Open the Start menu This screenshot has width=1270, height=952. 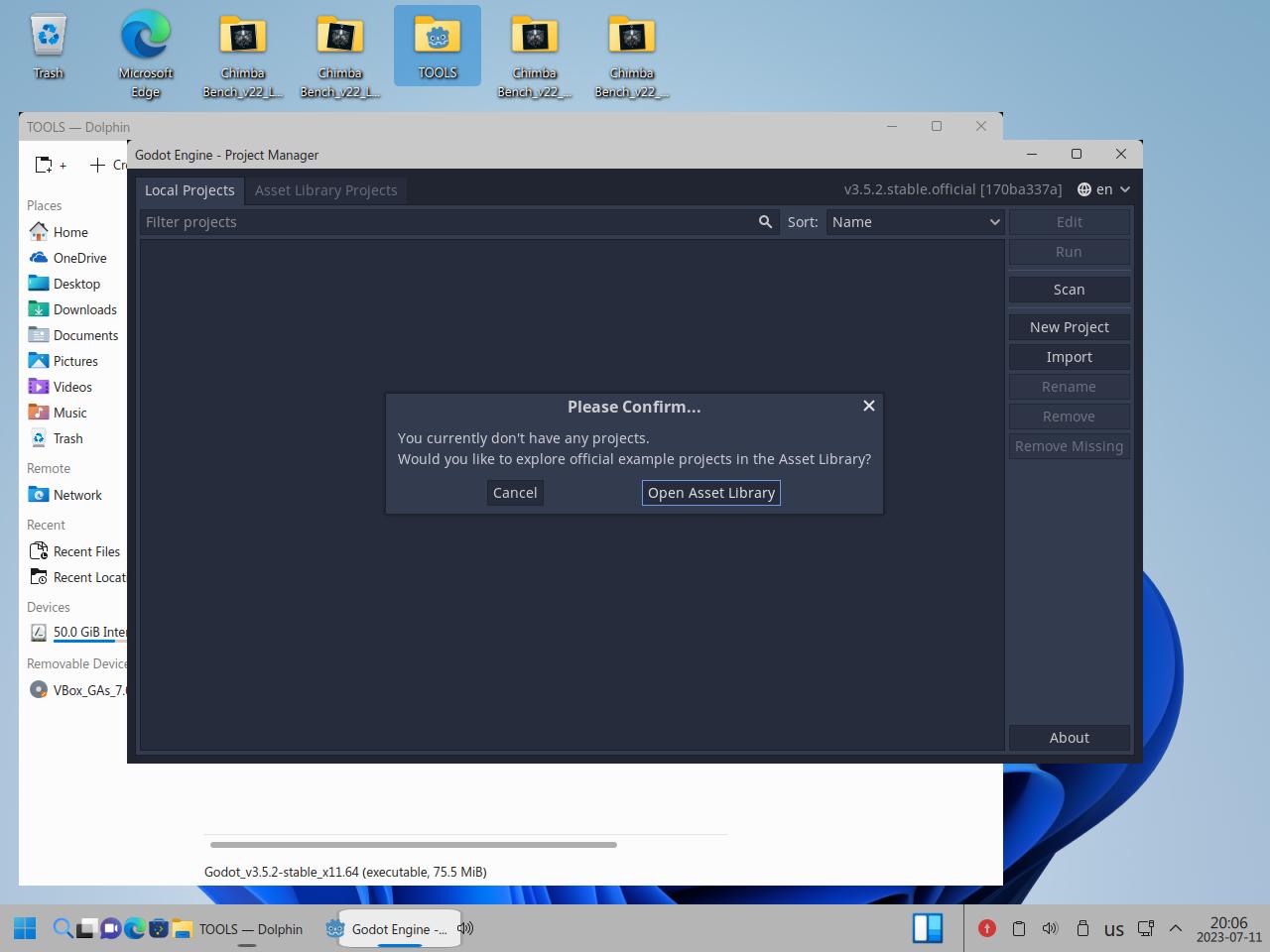click(x=25, y=928)
